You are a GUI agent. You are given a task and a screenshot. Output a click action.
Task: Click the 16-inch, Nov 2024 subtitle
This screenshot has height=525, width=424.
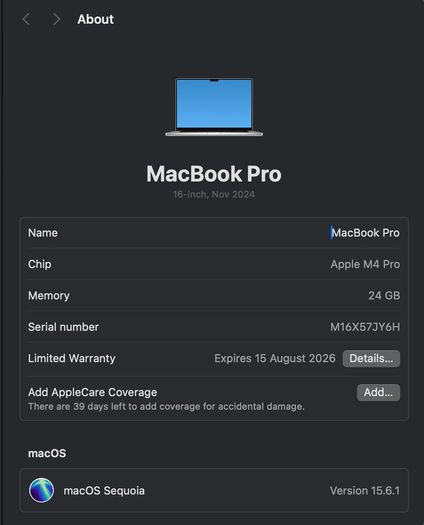coord(214,195)
